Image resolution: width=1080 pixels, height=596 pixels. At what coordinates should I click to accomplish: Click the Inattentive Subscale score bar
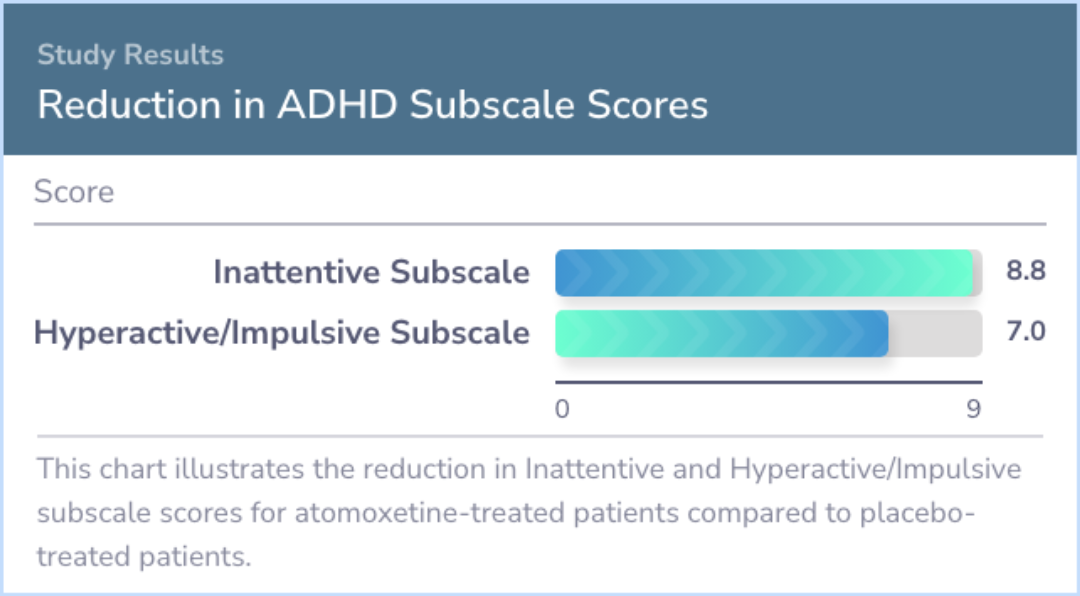(x=765, y=273)
